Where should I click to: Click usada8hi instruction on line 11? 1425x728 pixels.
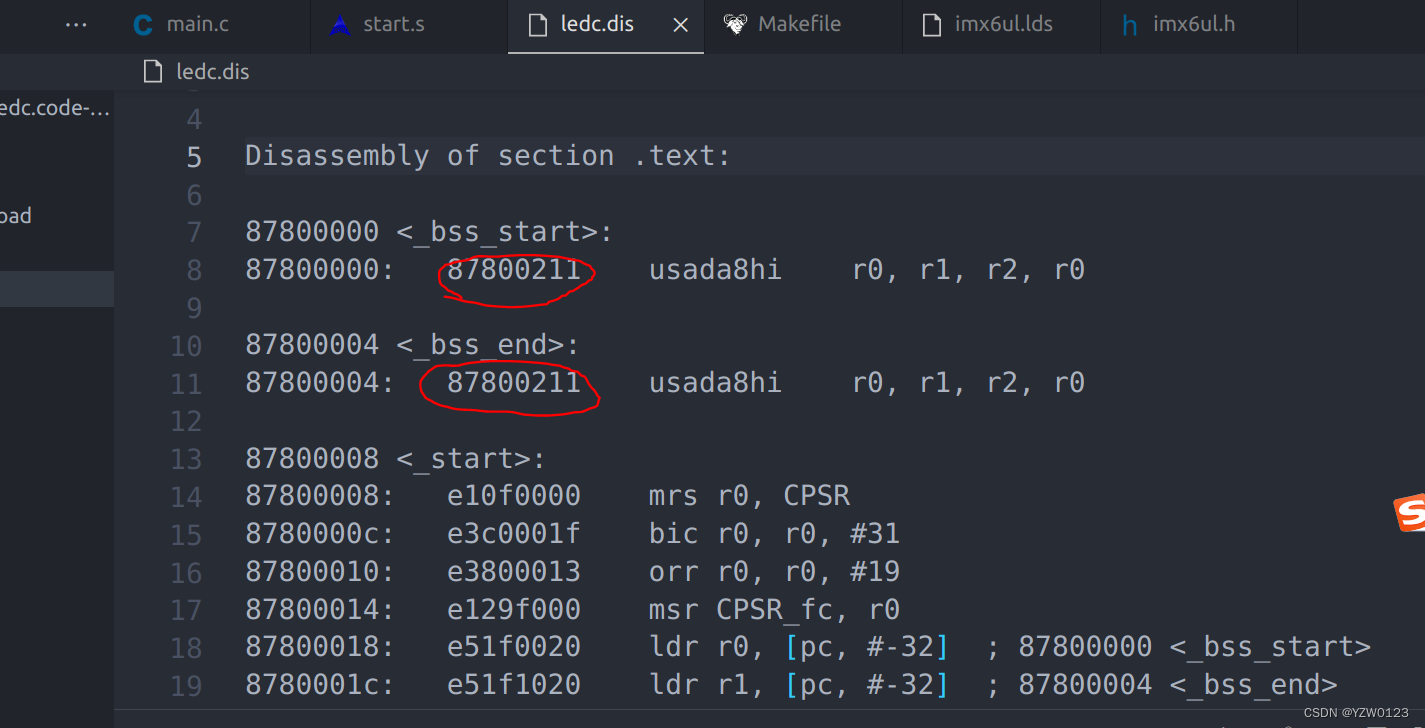click(x=715, y=383)
